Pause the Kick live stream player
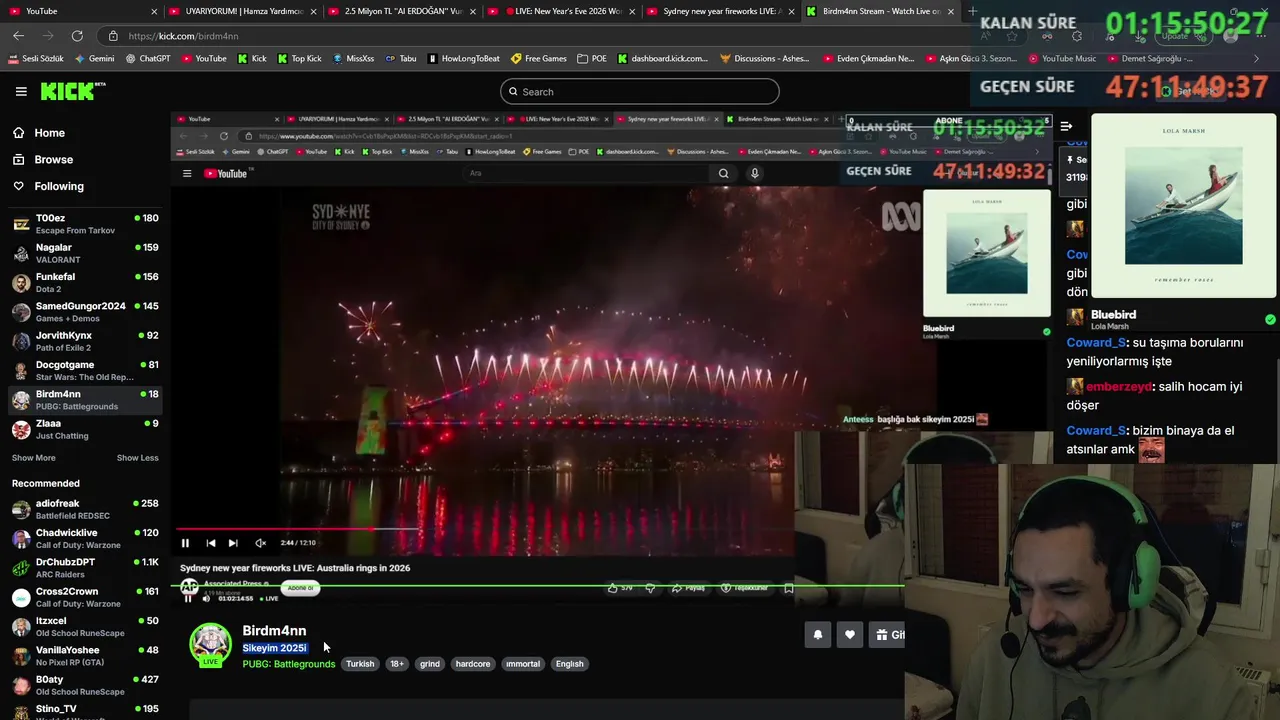 click(188, 598)
